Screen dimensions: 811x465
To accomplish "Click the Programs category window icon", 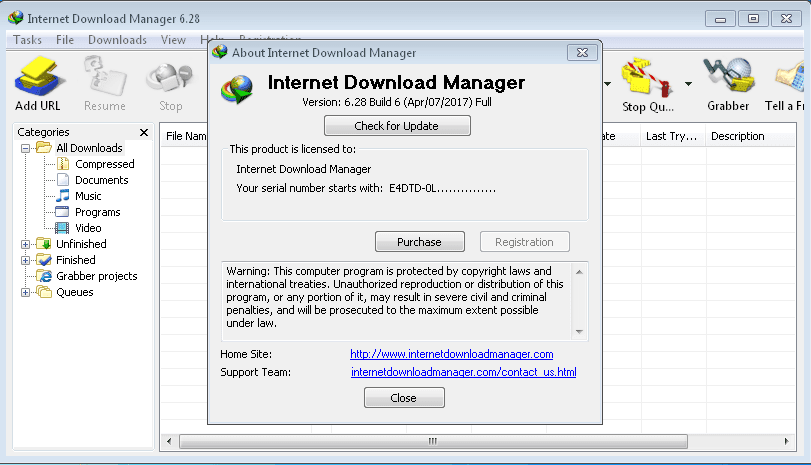I will 63,212.
